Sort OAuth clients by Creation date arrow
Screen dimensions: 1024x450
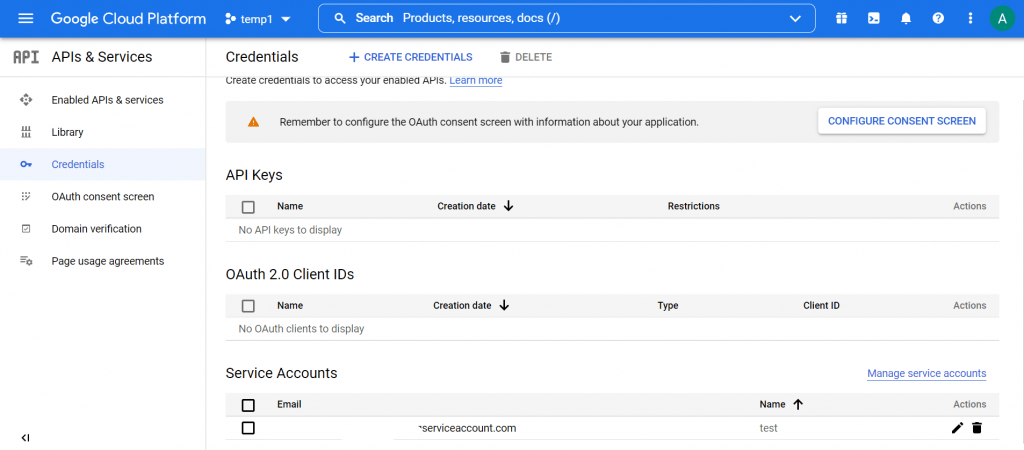[x=504, y=306]
